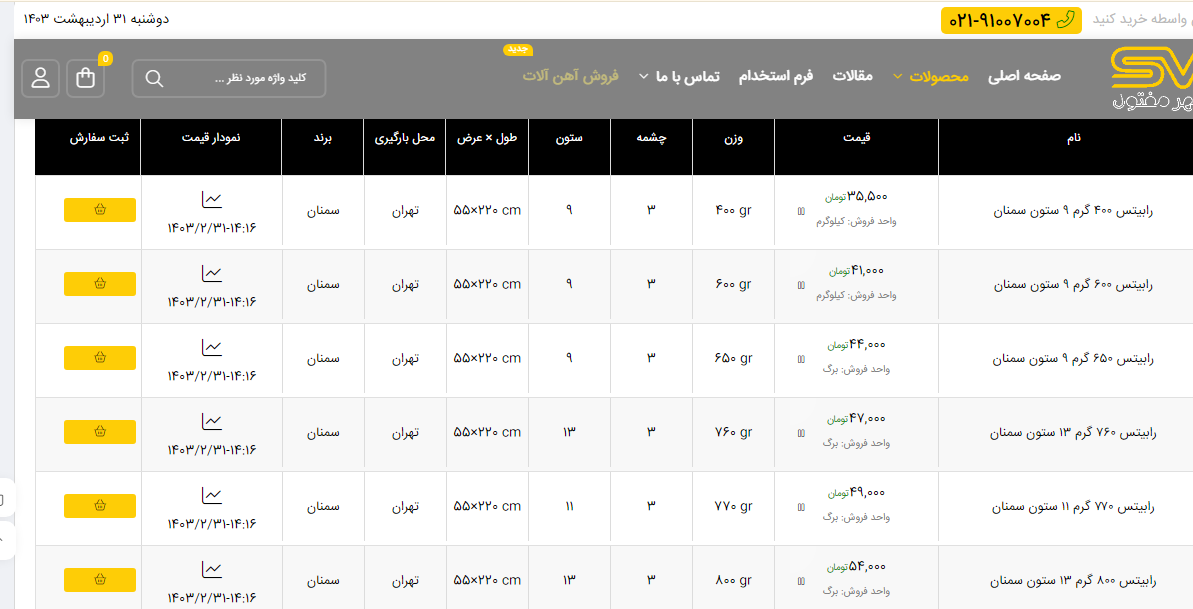Click the phone number ۰۲۱-۹۱۰۰۷۰۰۴ button
This screenshot has width=1193, height=609.
click(x=1011, y=20)
